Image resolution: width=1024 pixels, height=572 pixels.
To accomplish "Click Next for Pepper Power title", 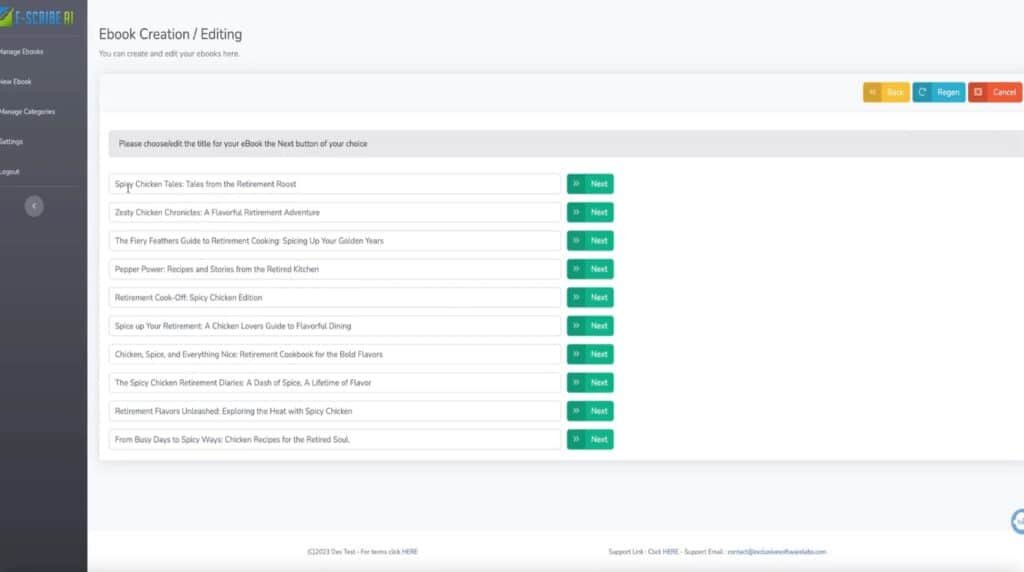I will (x=590, y=269).
